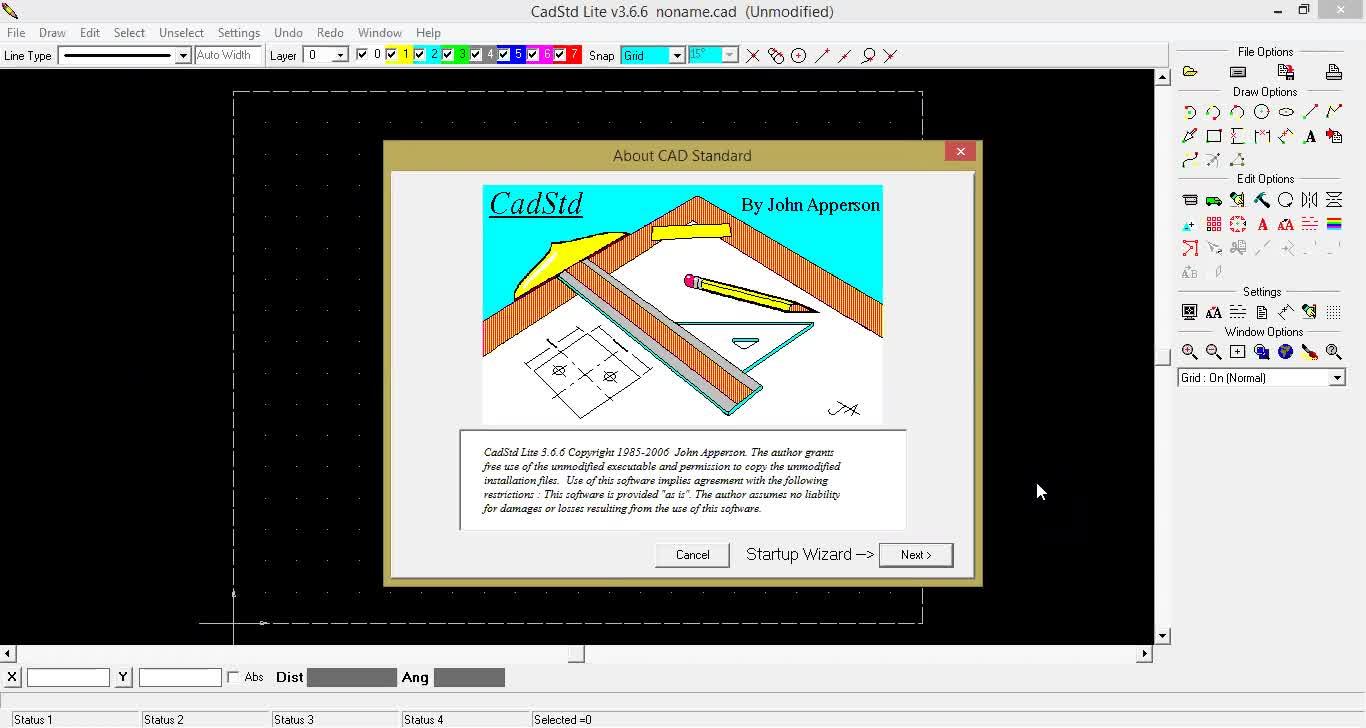Viewport: 1366px width, 728px height.
Task: Toggle the red layer 7 checkbox
Action: coord(560,55)
